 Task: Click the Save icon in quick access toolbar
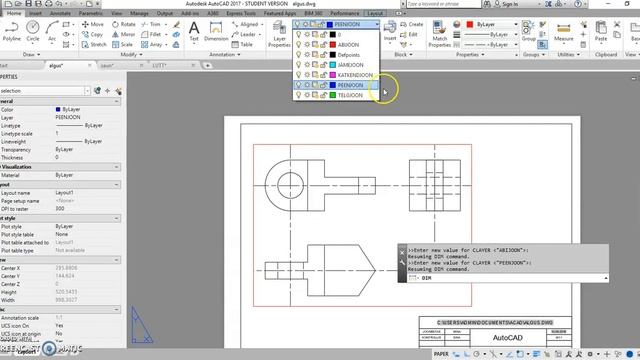pos(29,4)
